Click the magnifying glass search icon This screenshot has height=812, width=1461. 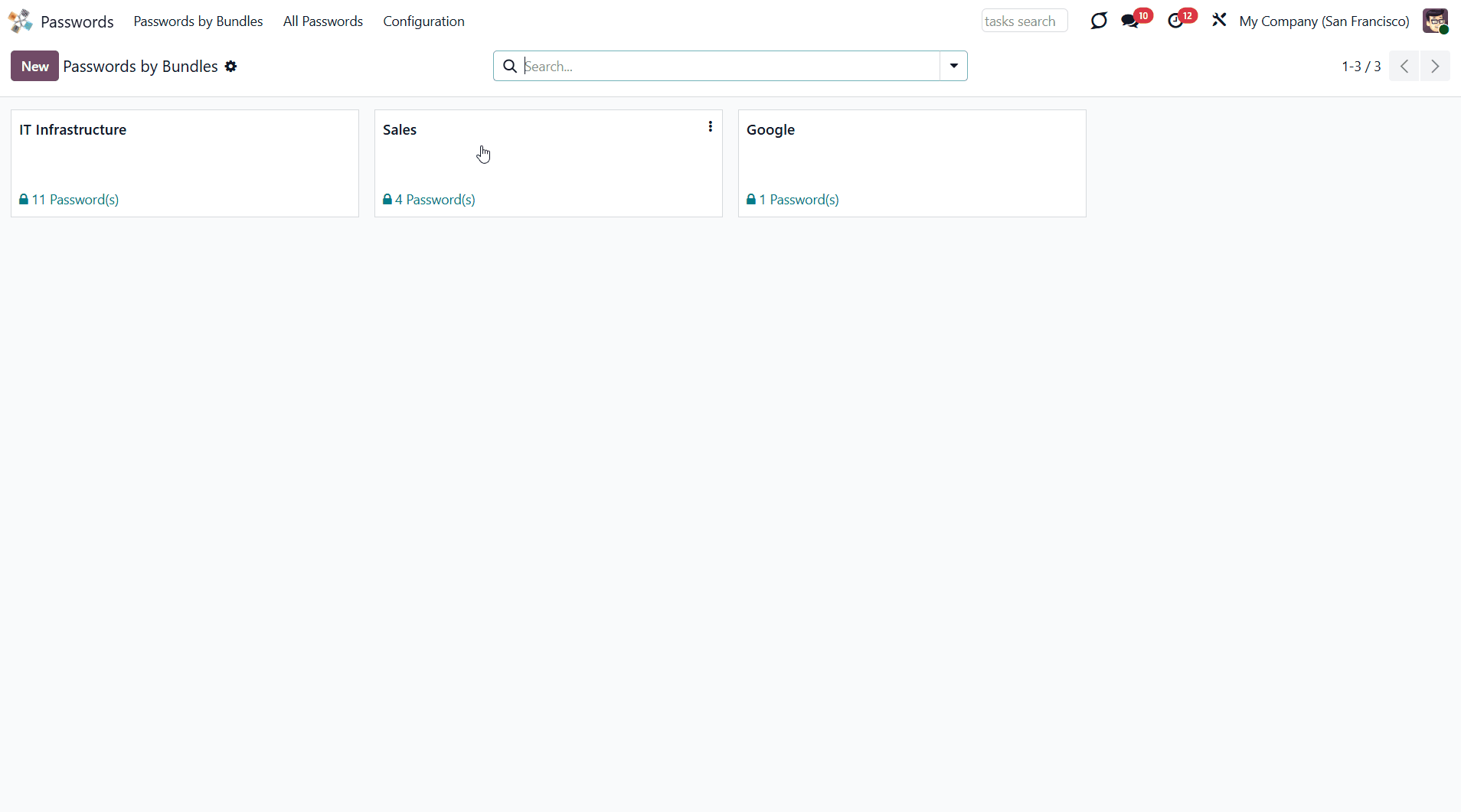510,67
